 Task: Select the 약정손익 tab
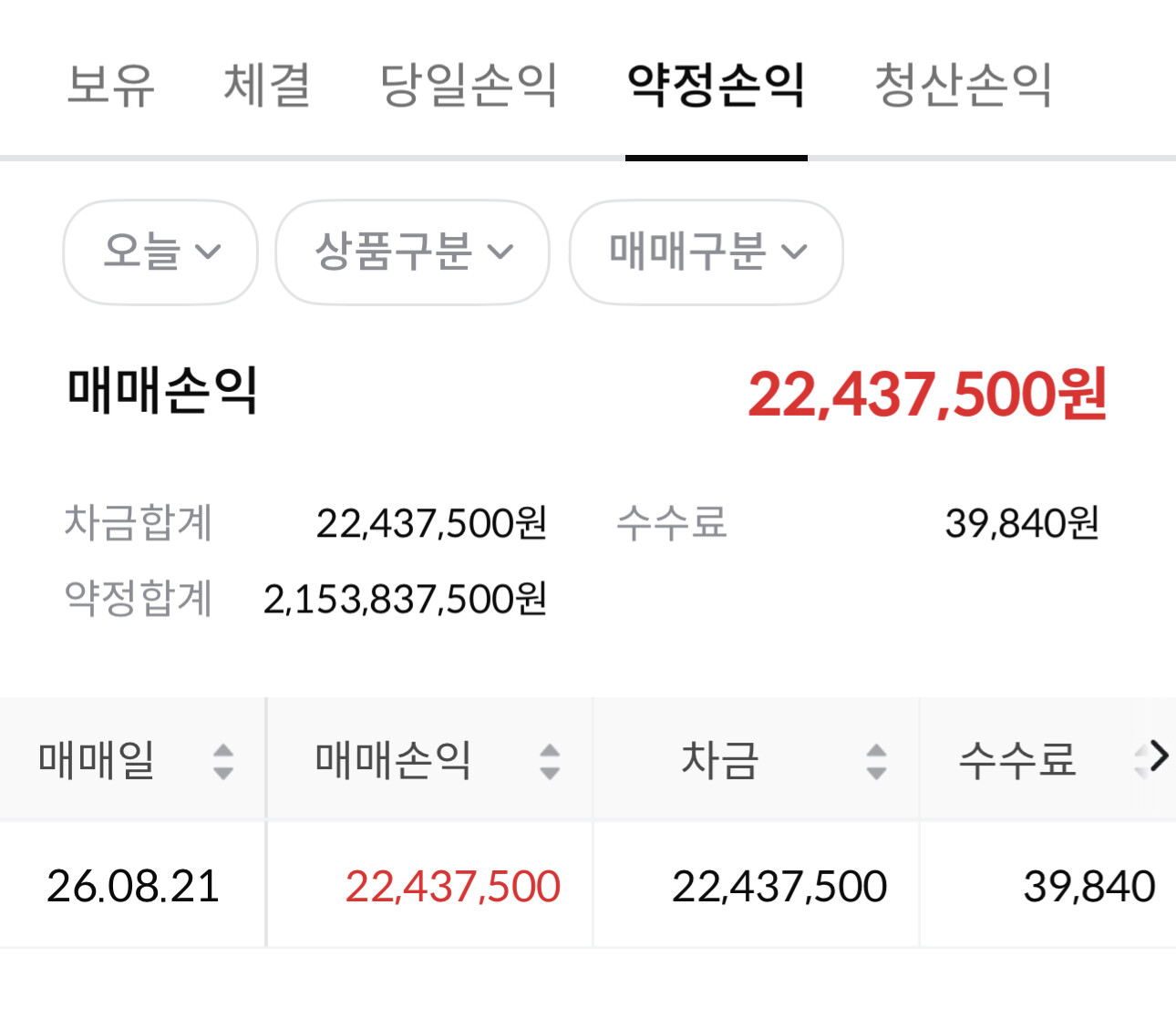[717, 86]
